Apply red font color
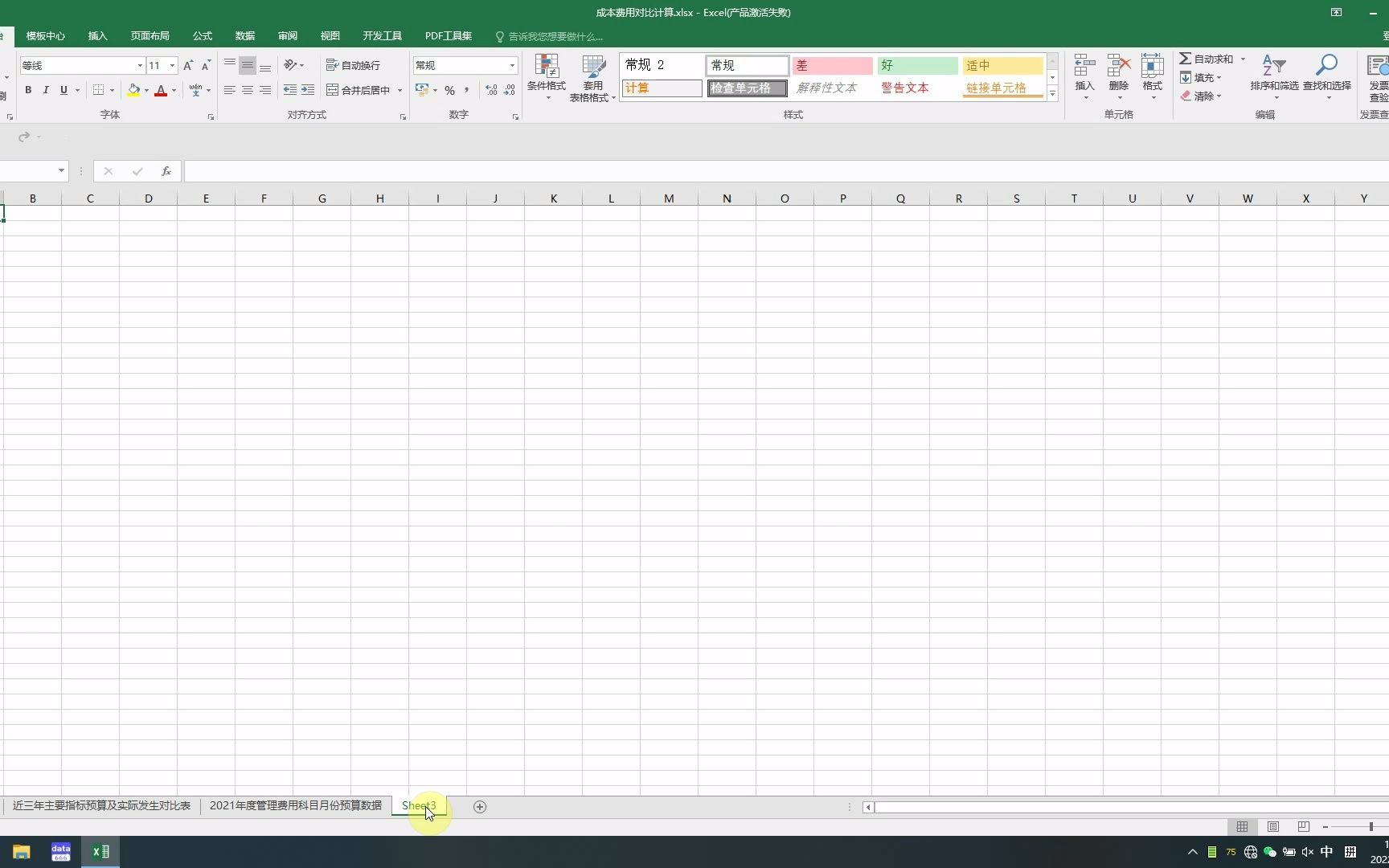The image size is (1389, 868). click(161, 90)
